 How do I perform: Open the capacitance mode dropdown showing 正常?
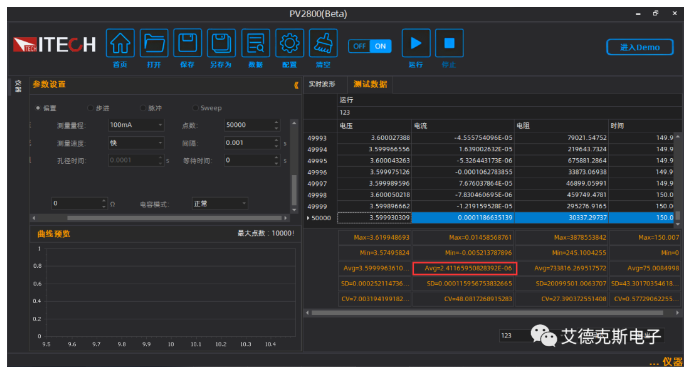(220, 203)
